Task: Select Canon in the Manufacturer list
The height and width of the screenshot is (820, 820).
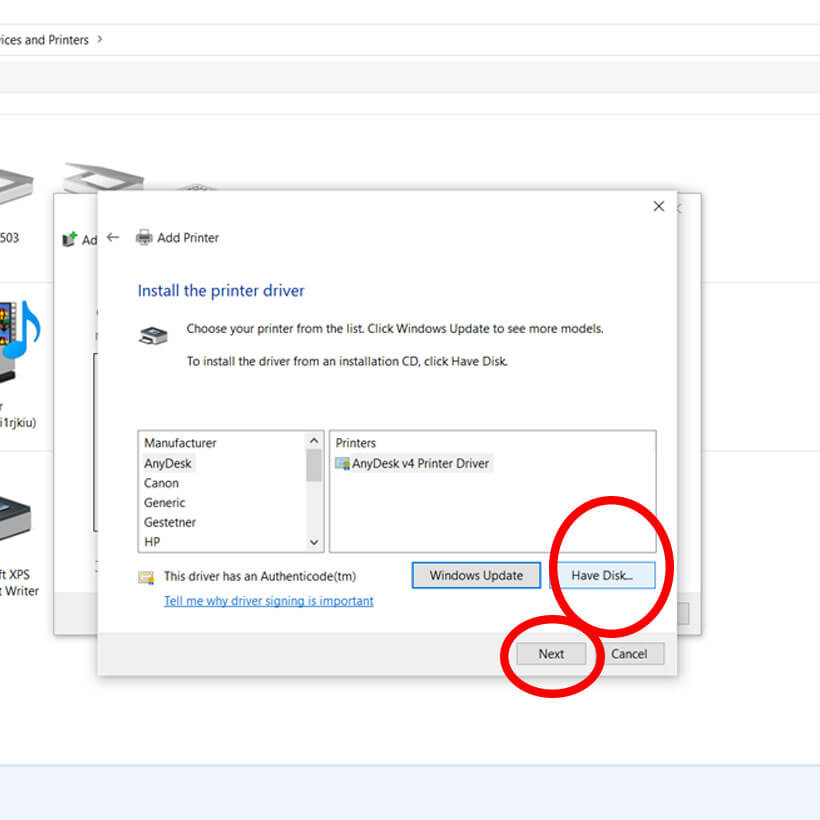Action: 162,483
